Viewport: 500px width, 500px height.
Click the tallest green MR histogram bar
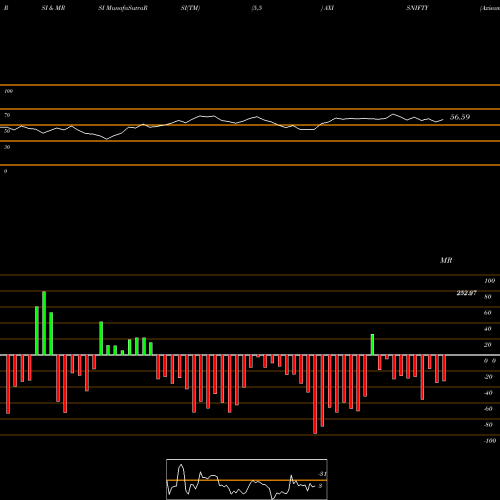[44, 323]
